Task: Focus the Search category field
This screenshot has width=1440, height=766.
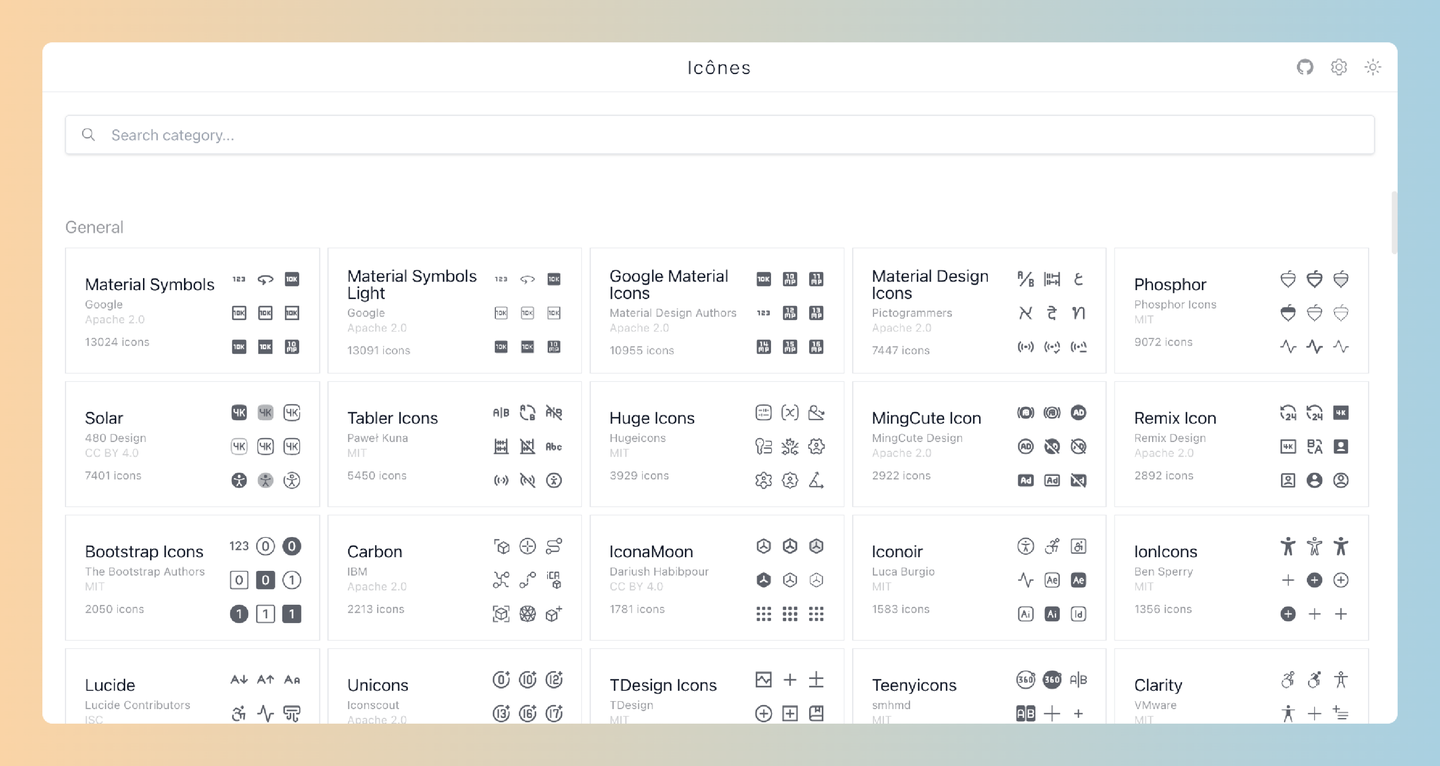Action: [x=720, y=135]
